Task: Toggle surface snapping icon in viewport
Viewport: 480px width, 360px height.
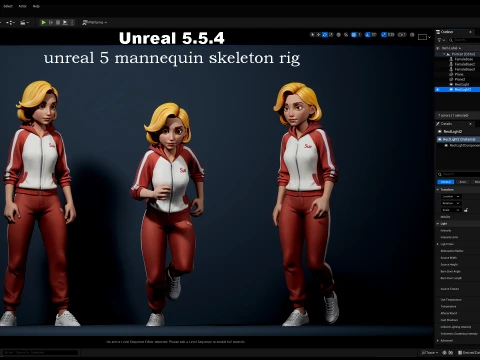Action: point(346,35)
